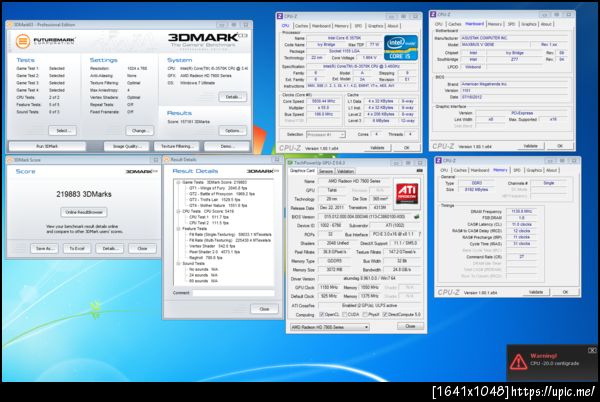Open CPU tab in CPU-Z memory window
The width and height of the screenshot is (600, 402).
pos(443,170)
